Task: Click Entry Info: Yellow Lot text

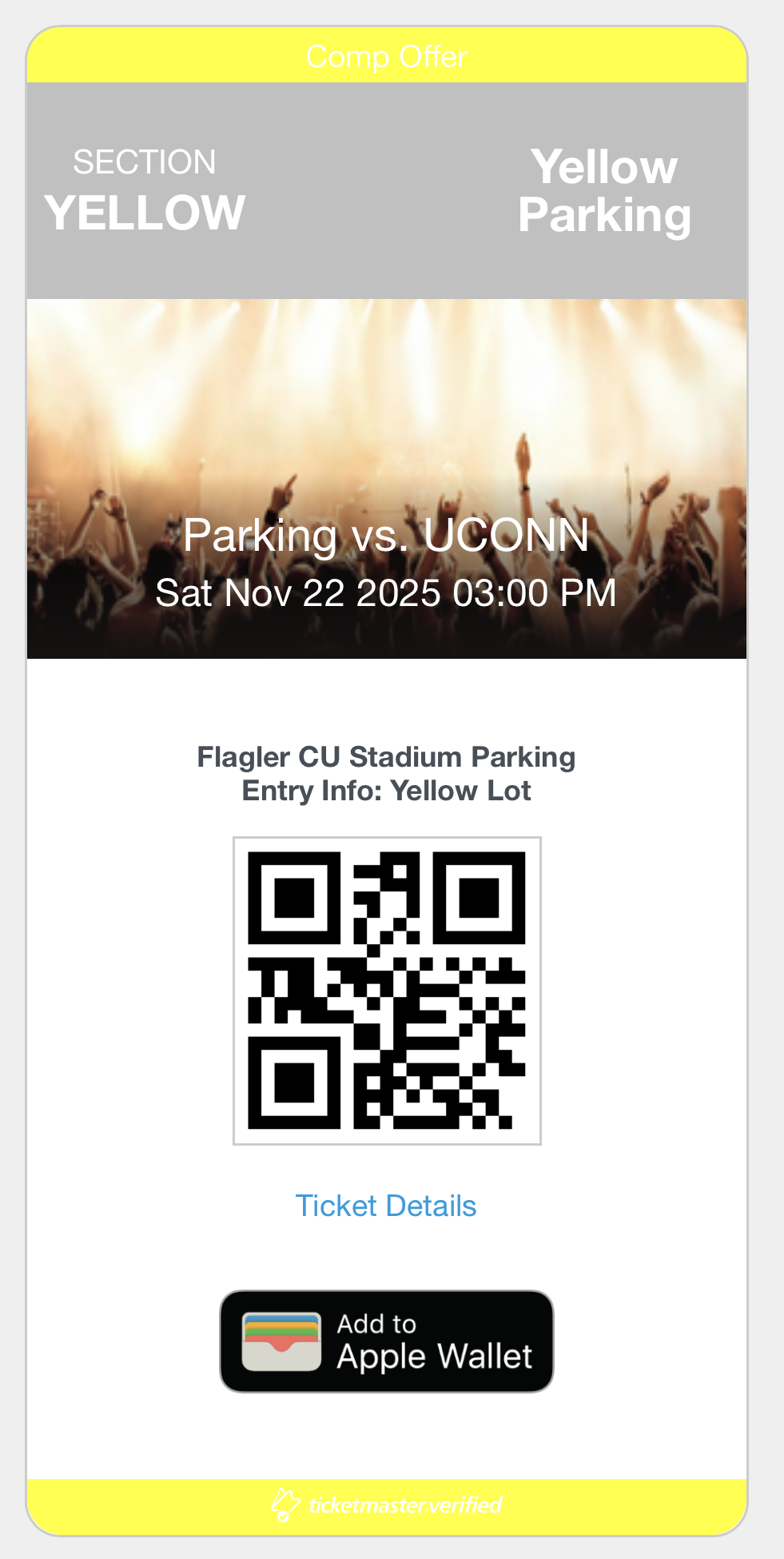Action: tap(386, 791)
